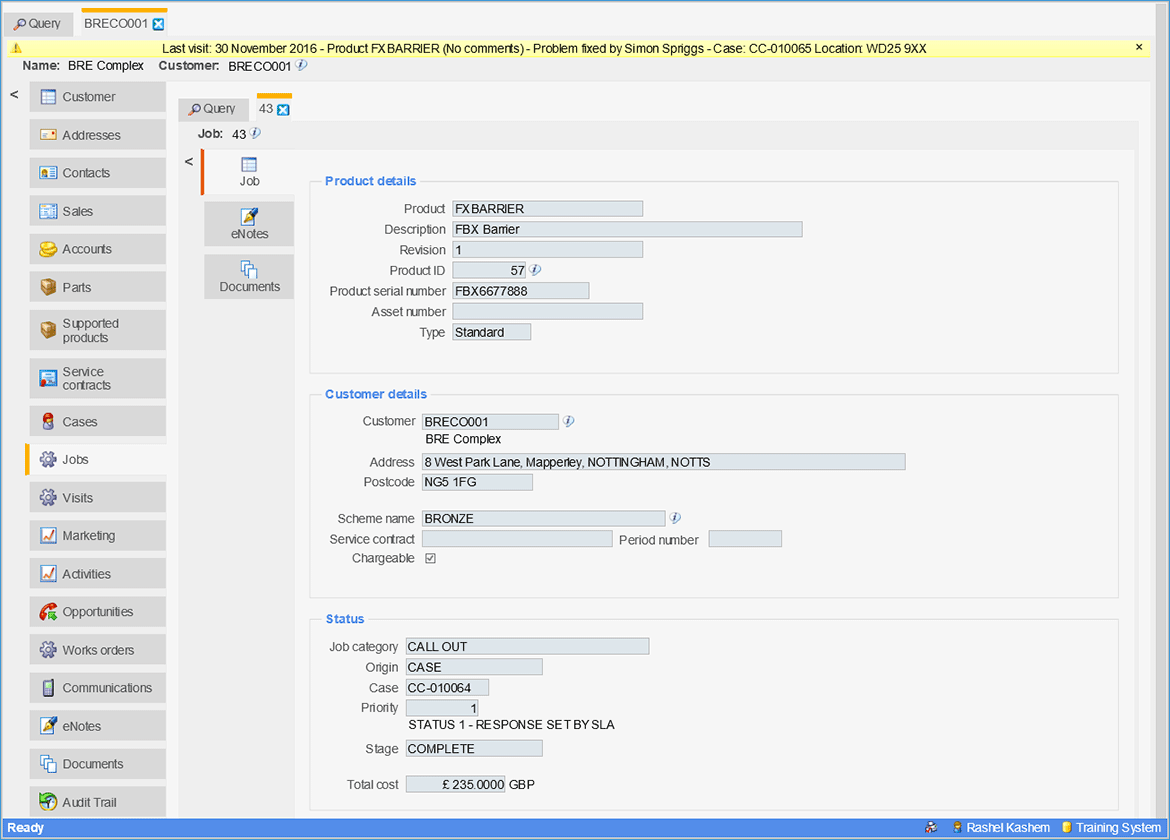The height and width of the screenshot is (840, 1170).
Task: Click the Period number field
Action: (x=745, y=539)
